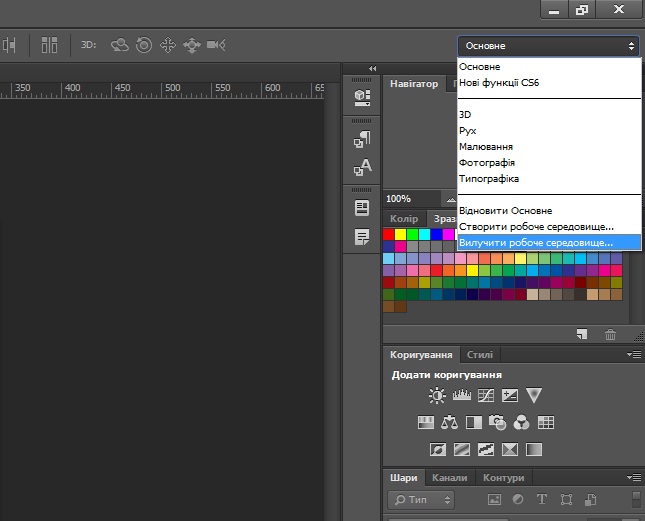
Task: Click the distribute edges icon at toolbar's left
Action: point(9,45)
